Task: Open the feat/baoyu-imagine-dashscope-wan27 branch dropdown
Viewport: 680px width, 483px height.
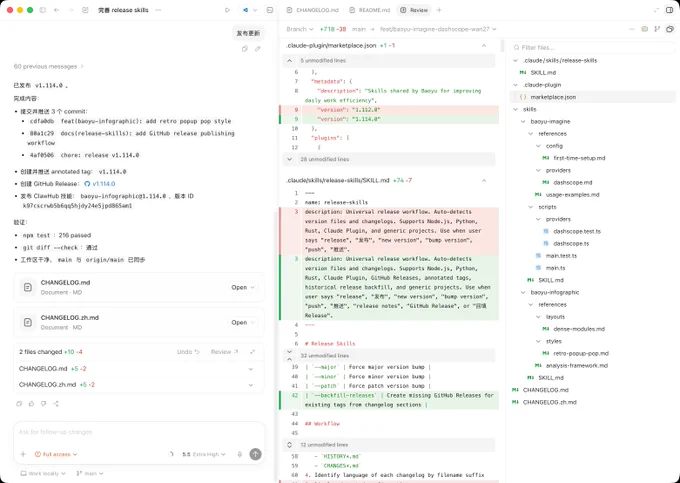Action: point(438,29)
